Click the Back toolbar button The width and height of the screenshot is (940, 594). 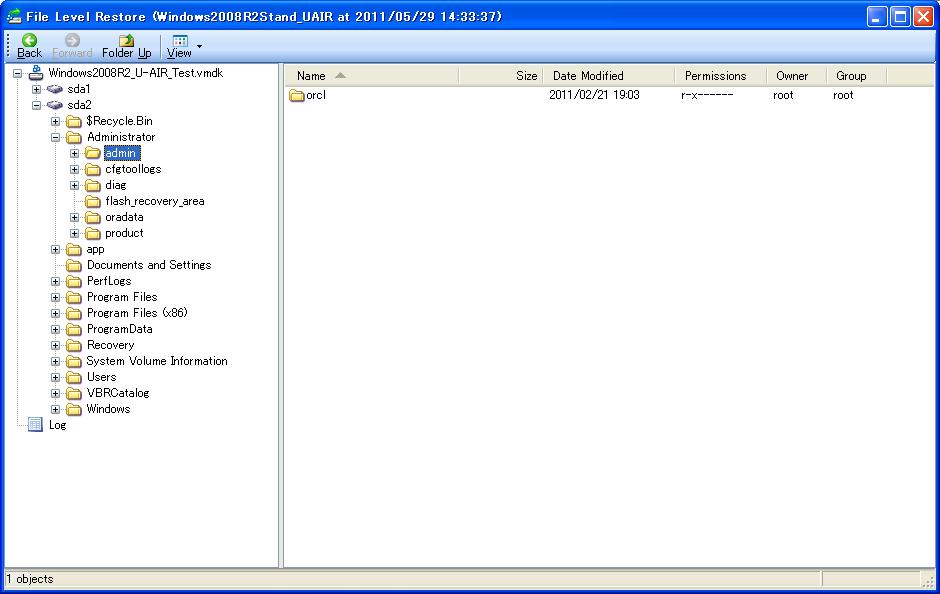[29, 46]
